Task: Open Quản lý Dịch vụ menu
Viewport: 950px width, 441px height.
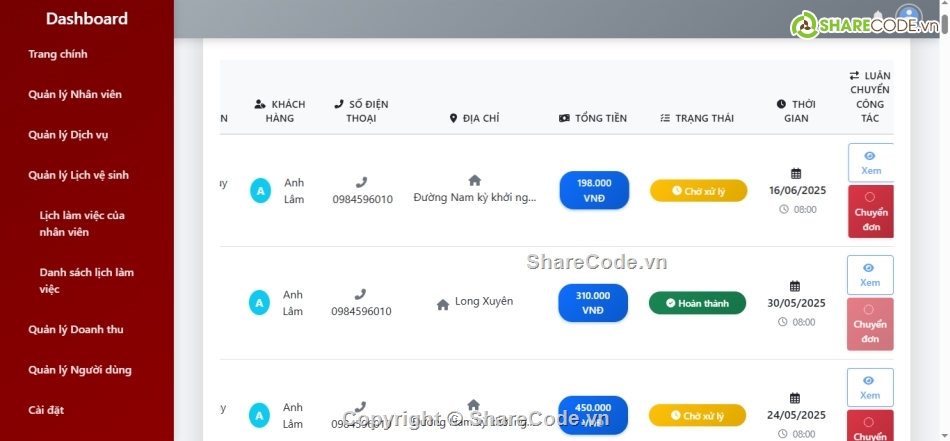Action: point(68,135)
